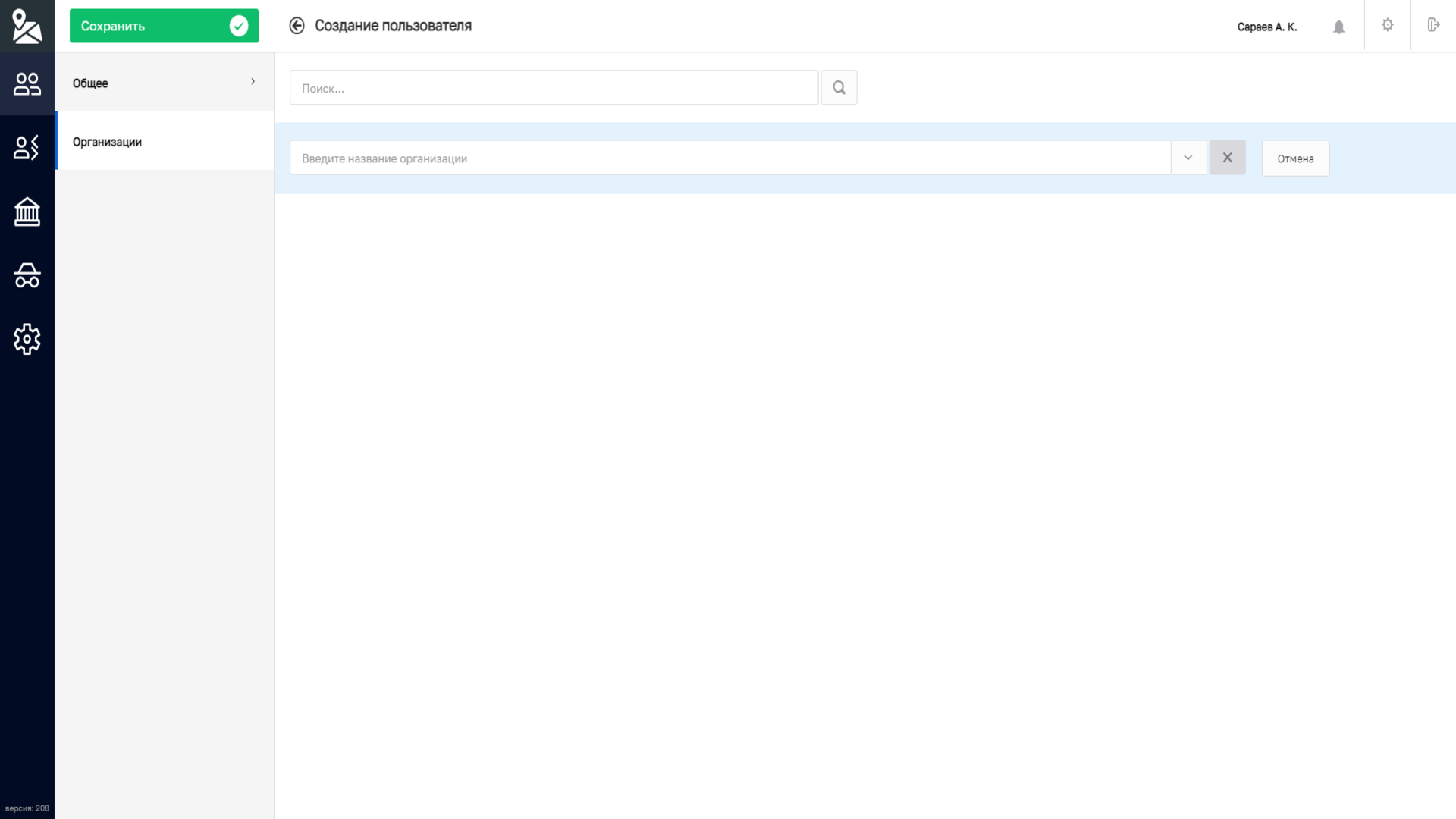Click the Сохранить save button
The height and width of the screenshot is (819, 1456).
[x=164, y=26]
